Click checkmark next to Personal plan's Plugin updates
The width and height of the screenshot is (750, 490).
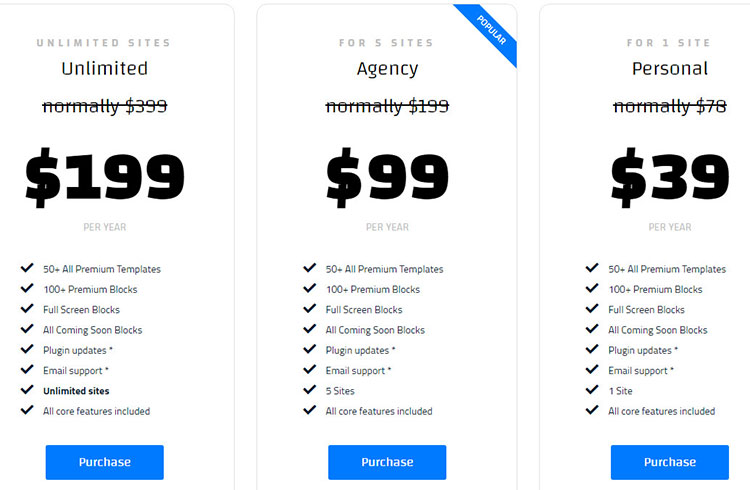592,350
